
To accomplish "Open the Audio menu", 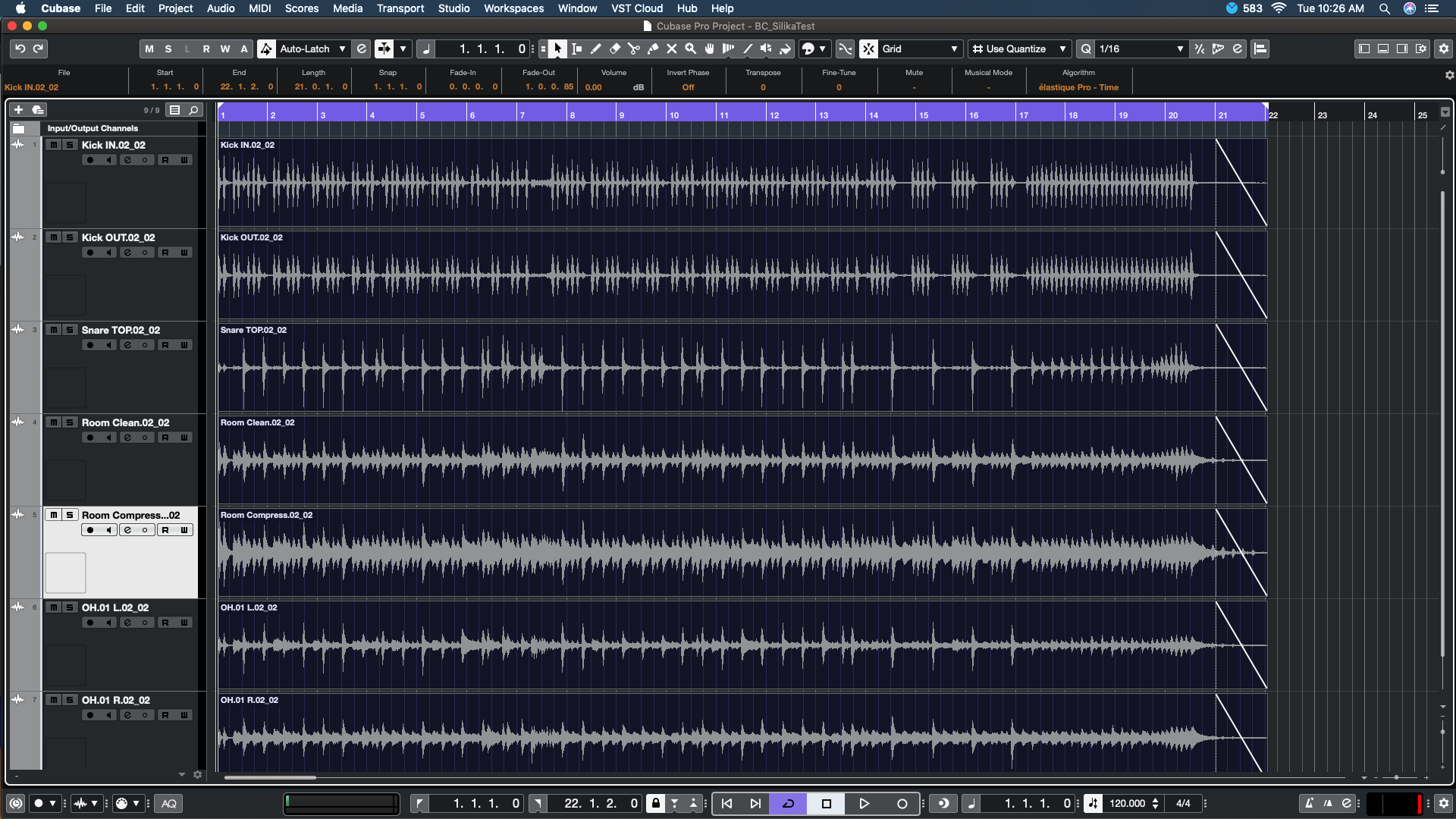I will [x=221, y=8].
